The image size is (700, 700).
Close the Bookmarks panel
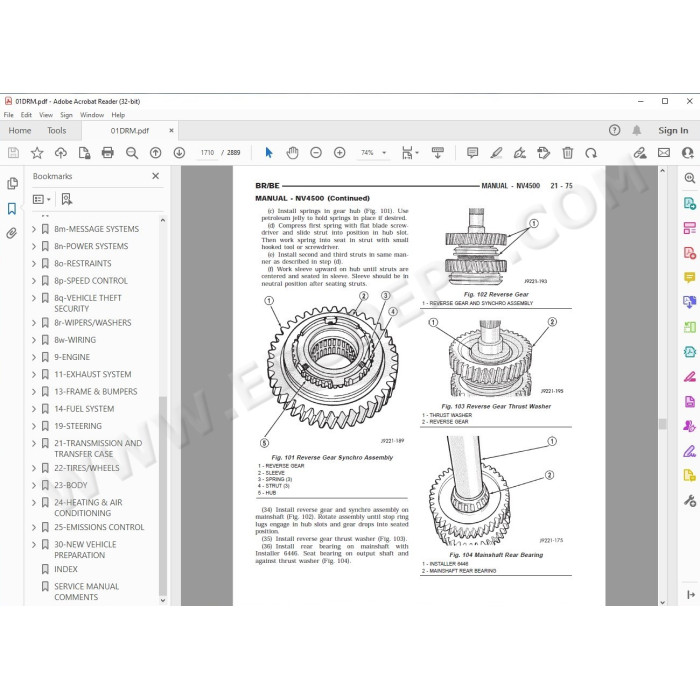(x=155, y=176)
